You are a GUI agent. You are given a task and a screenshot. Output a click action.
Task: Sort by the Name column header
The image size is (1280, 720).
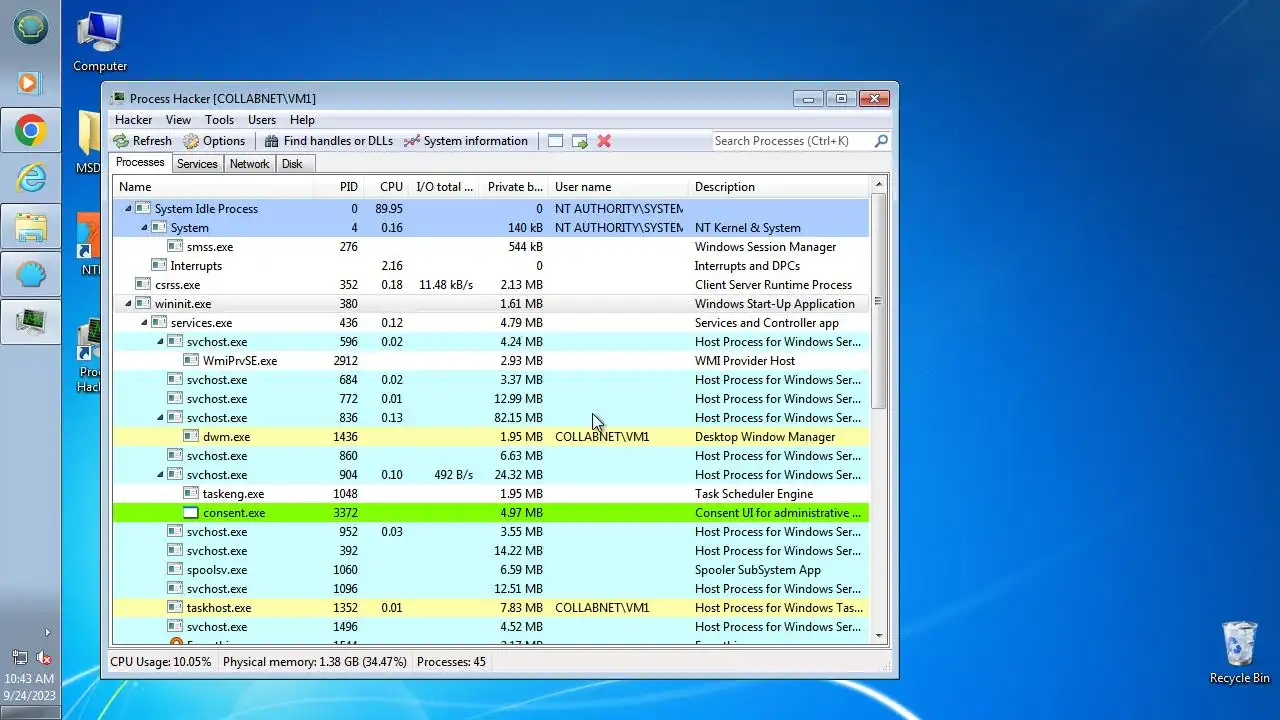(x=213, y=187)
